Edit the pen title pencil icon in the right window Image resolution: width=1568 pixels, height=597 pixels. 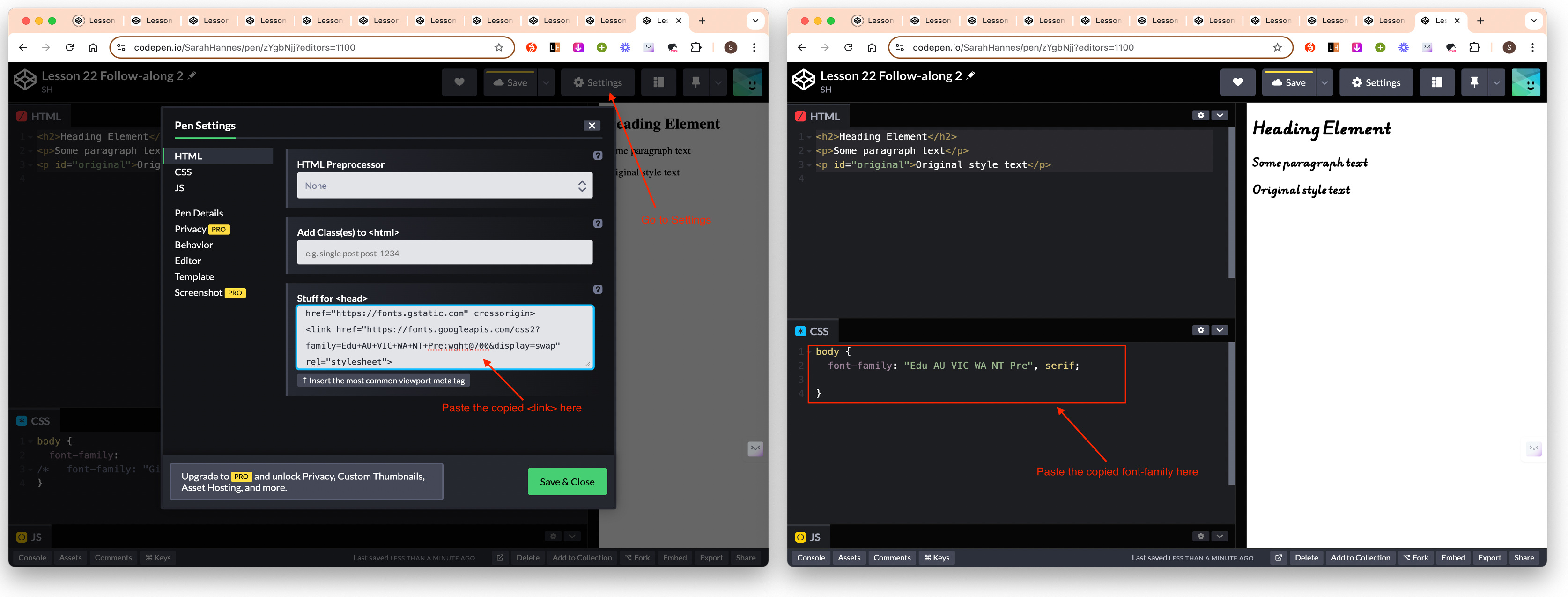click(x=971, y=75)
